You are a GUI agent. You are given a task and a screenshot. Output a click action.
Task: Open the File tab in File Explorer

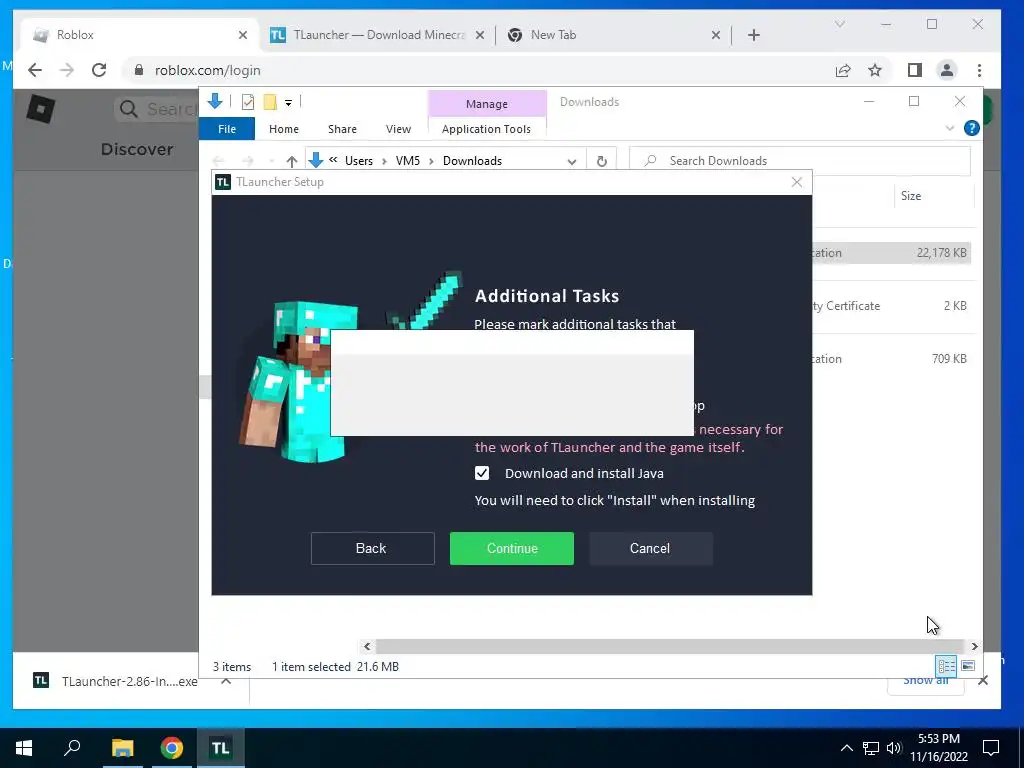point(227,129)
